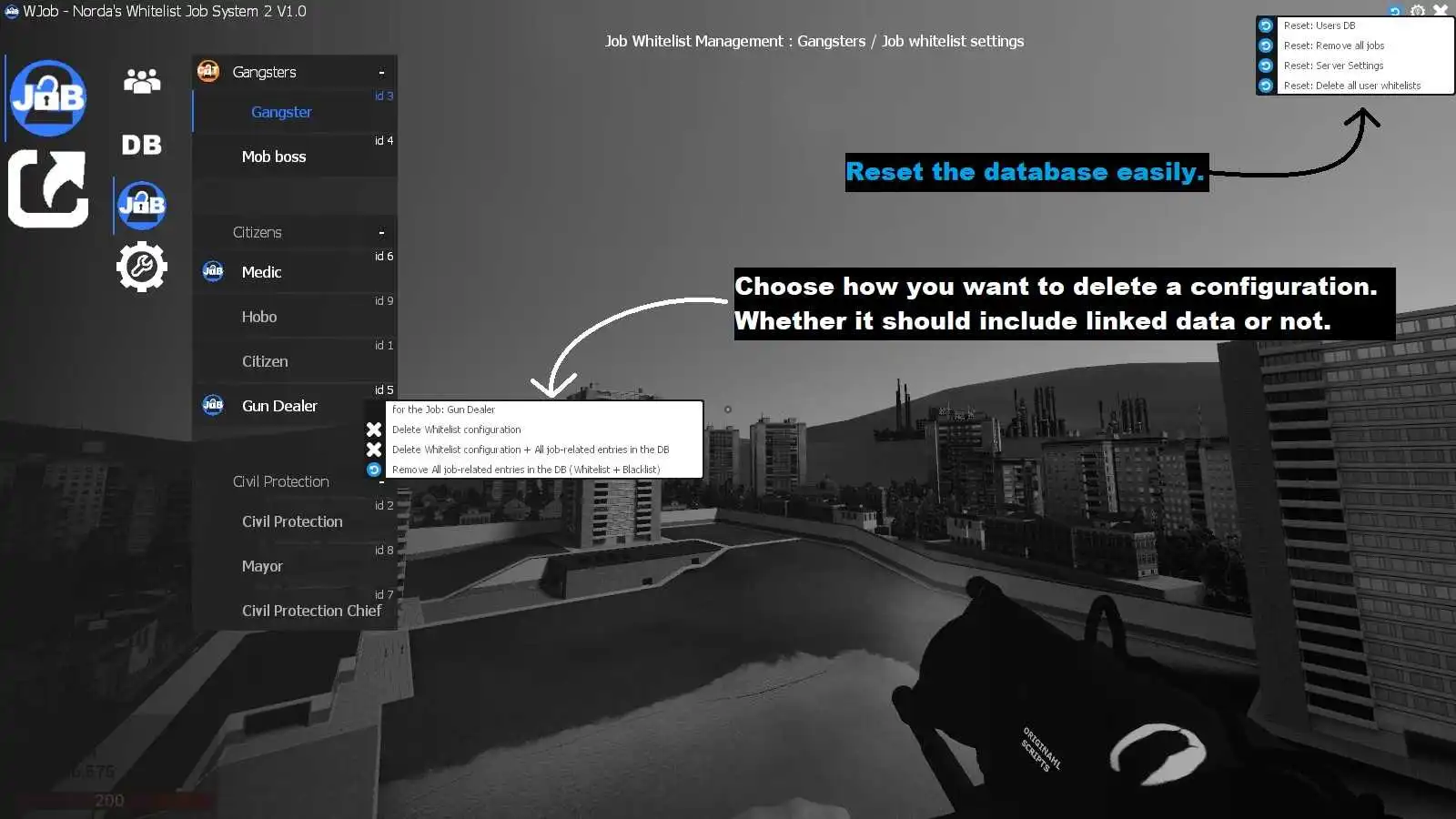
Task: Select the Job whitelist sidebar icon
Action: pos(142,205)
